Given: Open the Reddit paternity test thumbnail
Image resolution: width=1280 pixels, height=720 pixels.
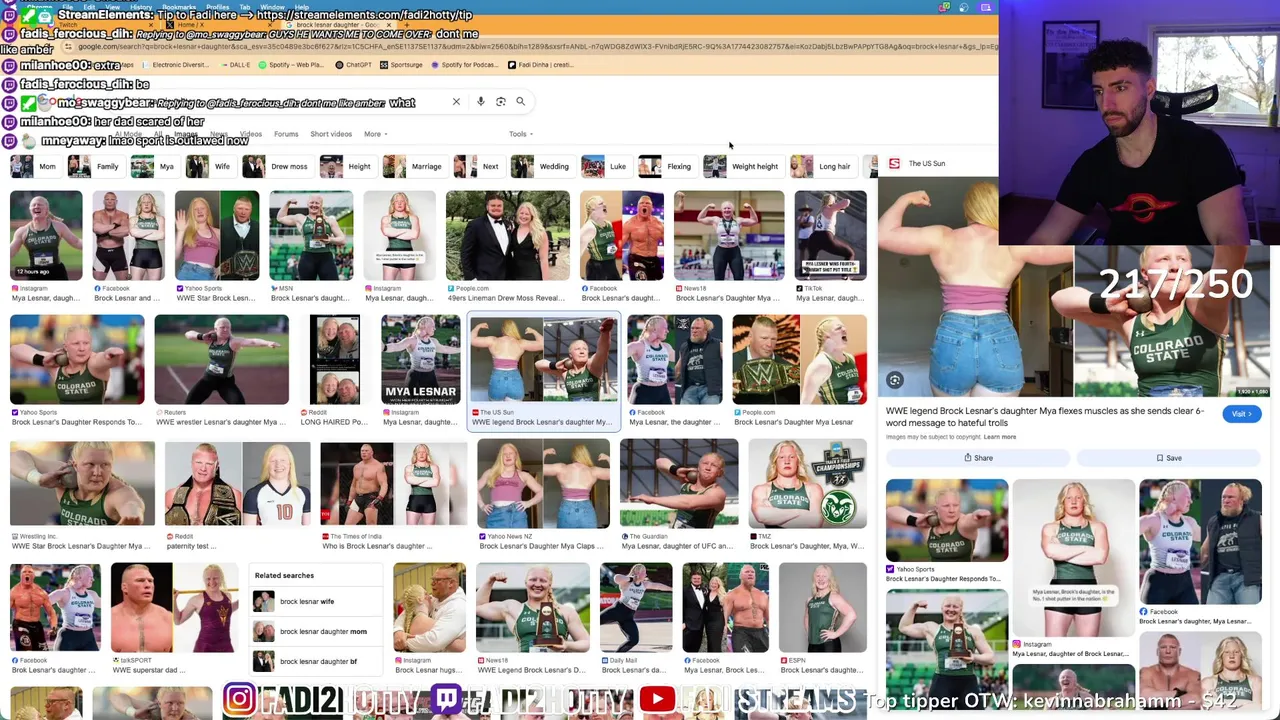Looking at the screenshot, I should coord(237,483).
